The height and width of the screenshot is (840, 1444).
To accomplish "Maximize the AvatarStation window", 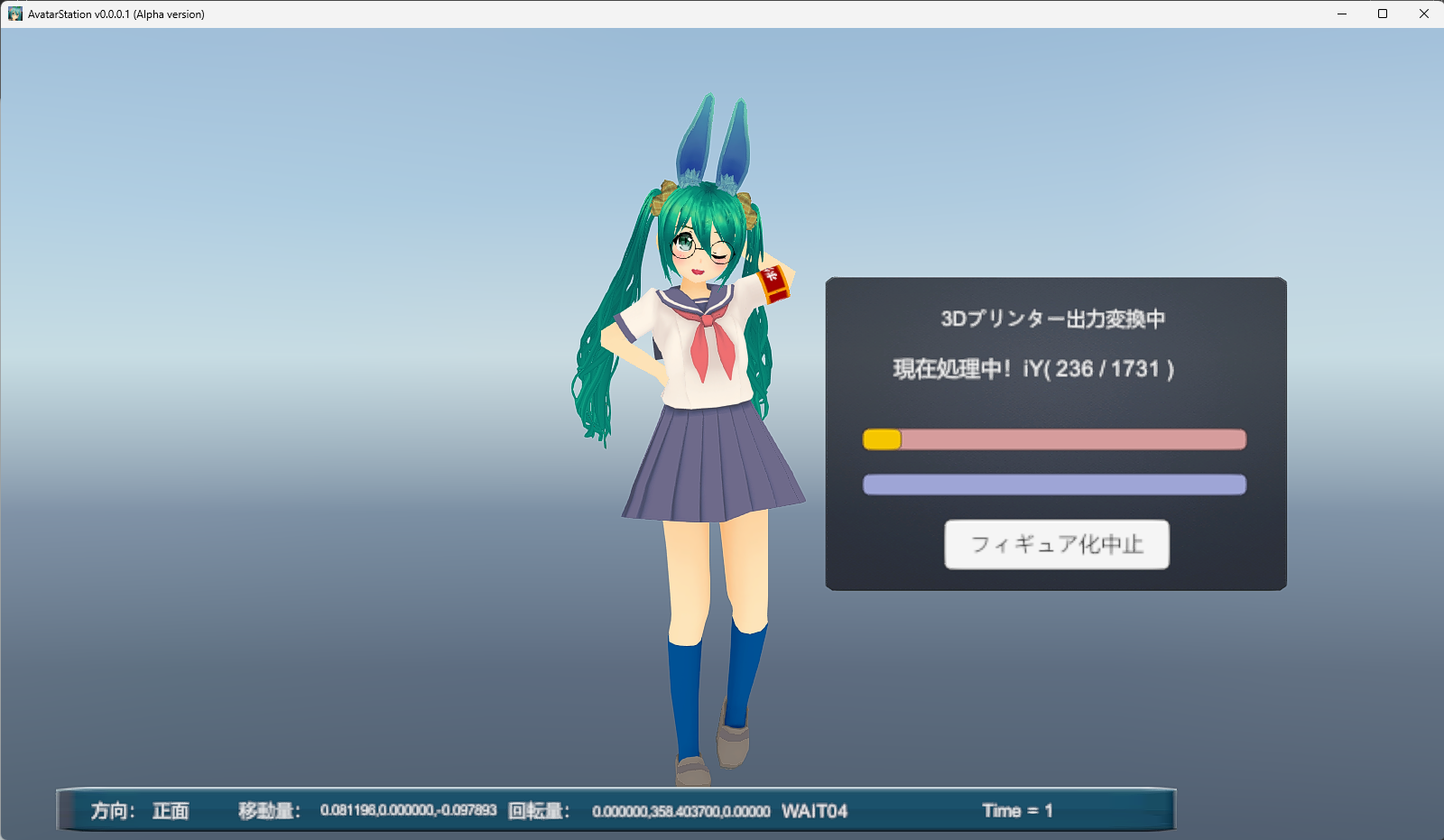I will tap(1382, 14).
